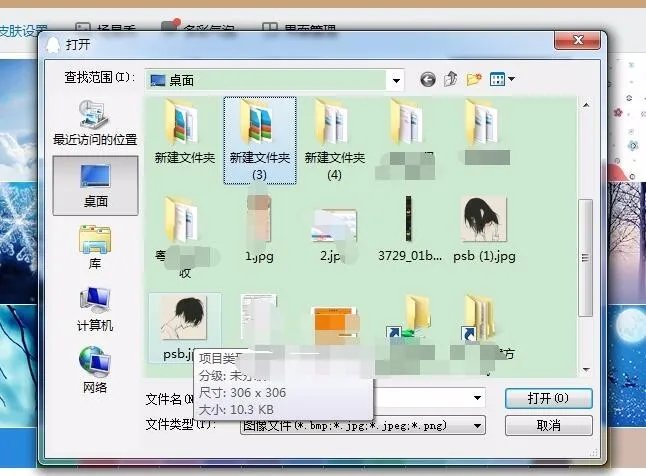
Task: Open Computer (计算机) in the places bar
Action: (95, 309)
